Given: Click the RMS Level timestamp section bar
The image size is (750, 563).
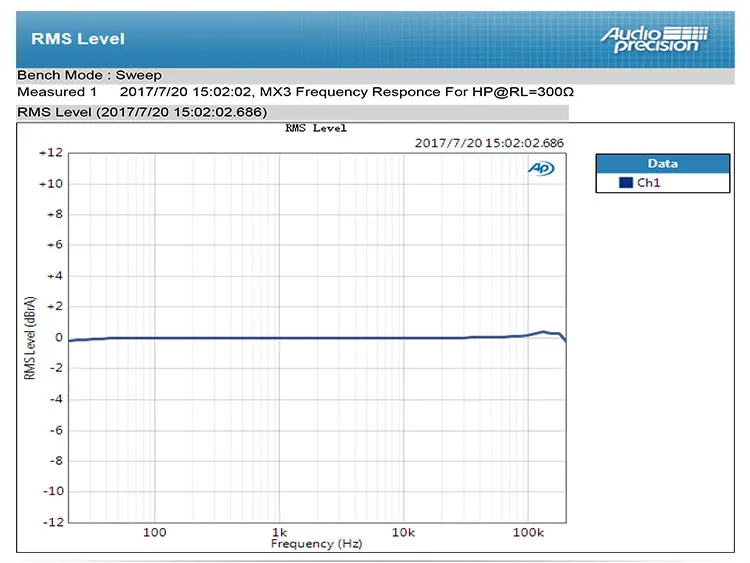Looking at the screenshot, I should pyautogui.click(x=292, y=112).
